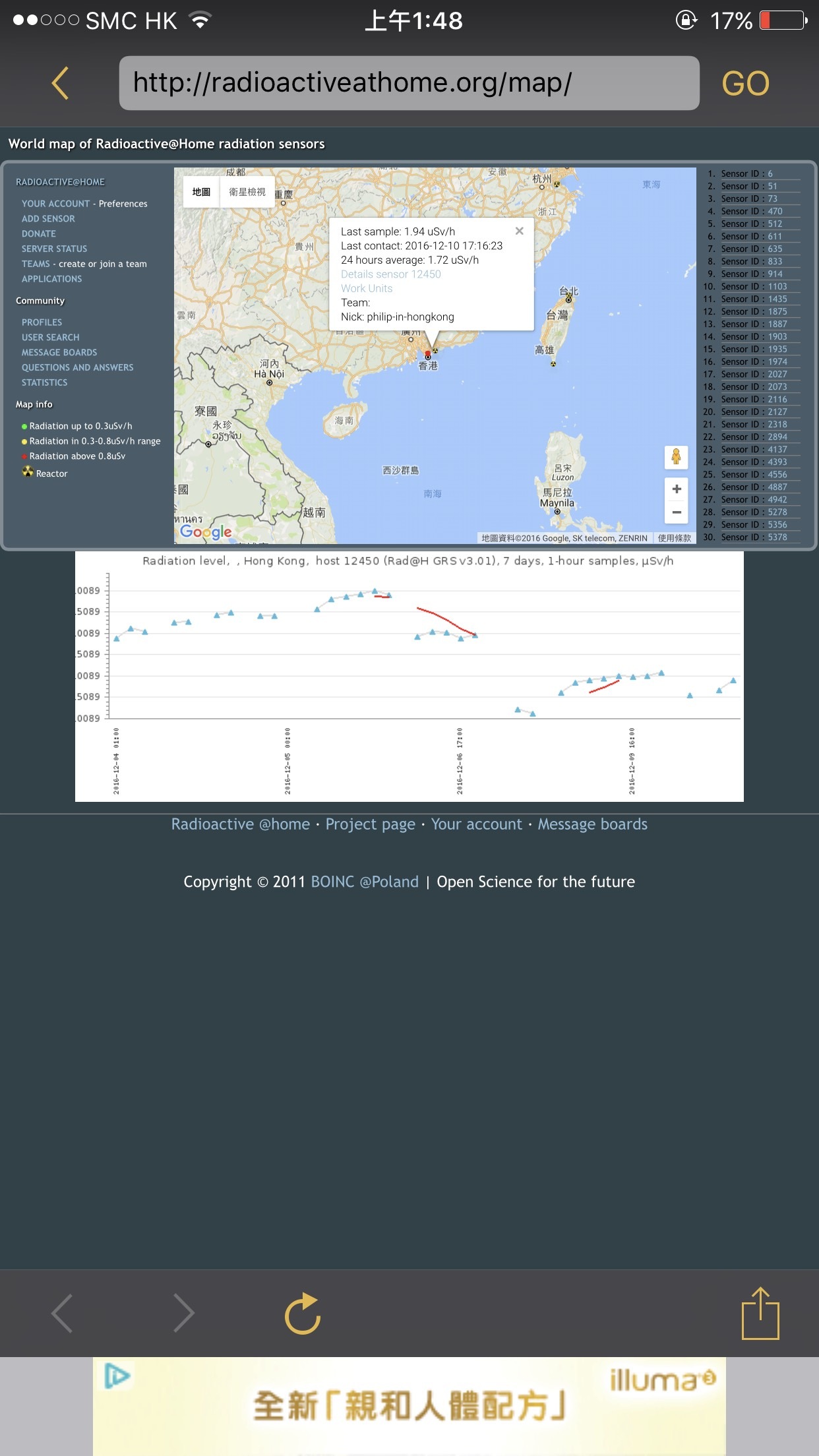Focus the URL address field

pyautogui.click(x=409, y=83)
